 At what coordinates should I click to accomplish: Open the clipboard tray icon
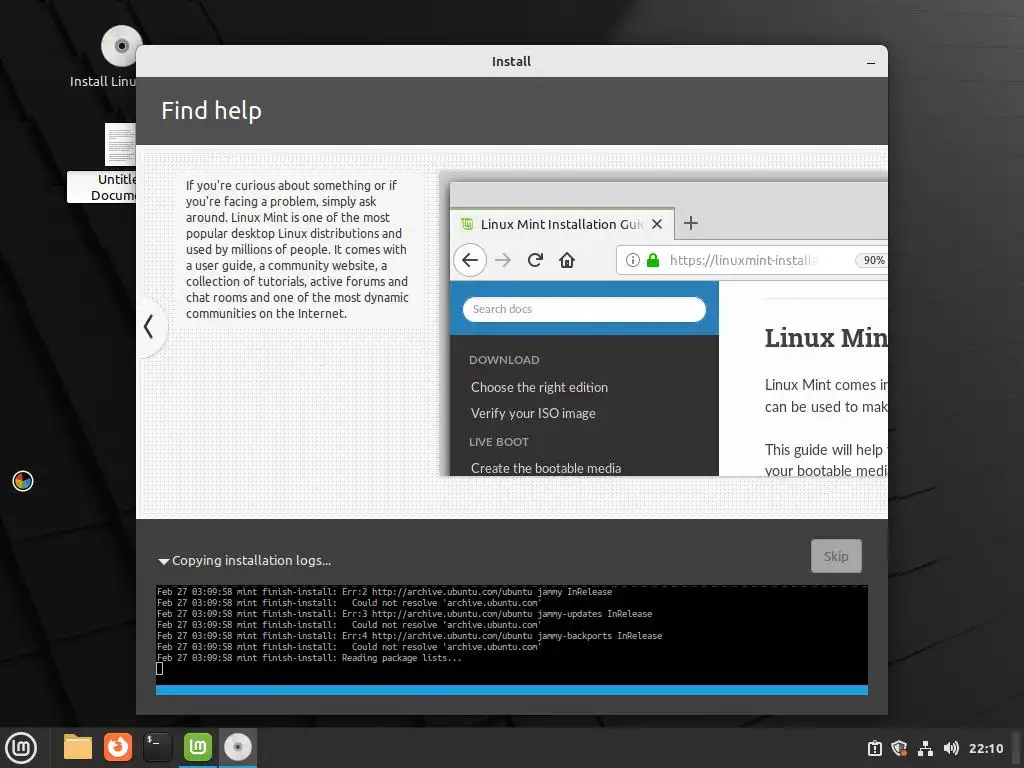[874, 748]
